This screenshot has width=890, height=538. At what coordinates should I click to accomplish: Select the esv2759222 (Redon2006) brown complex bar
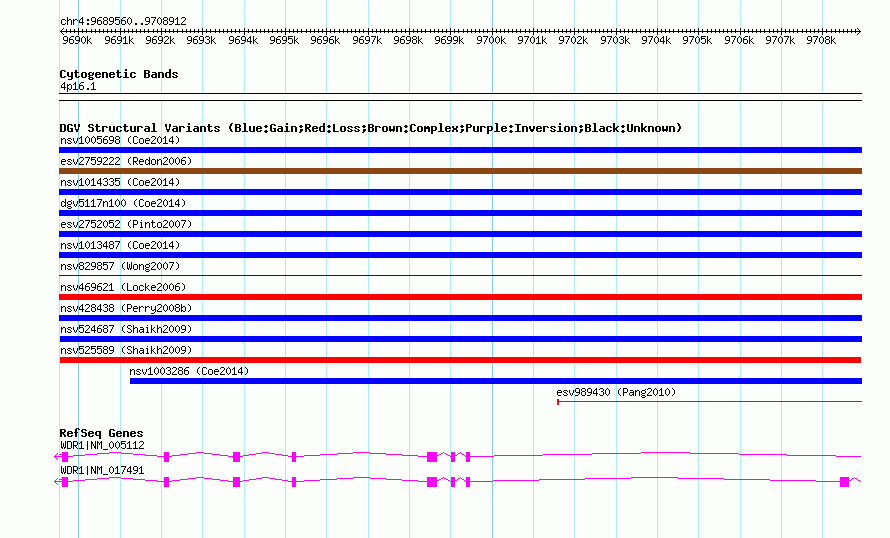click(x=460, y=171)
